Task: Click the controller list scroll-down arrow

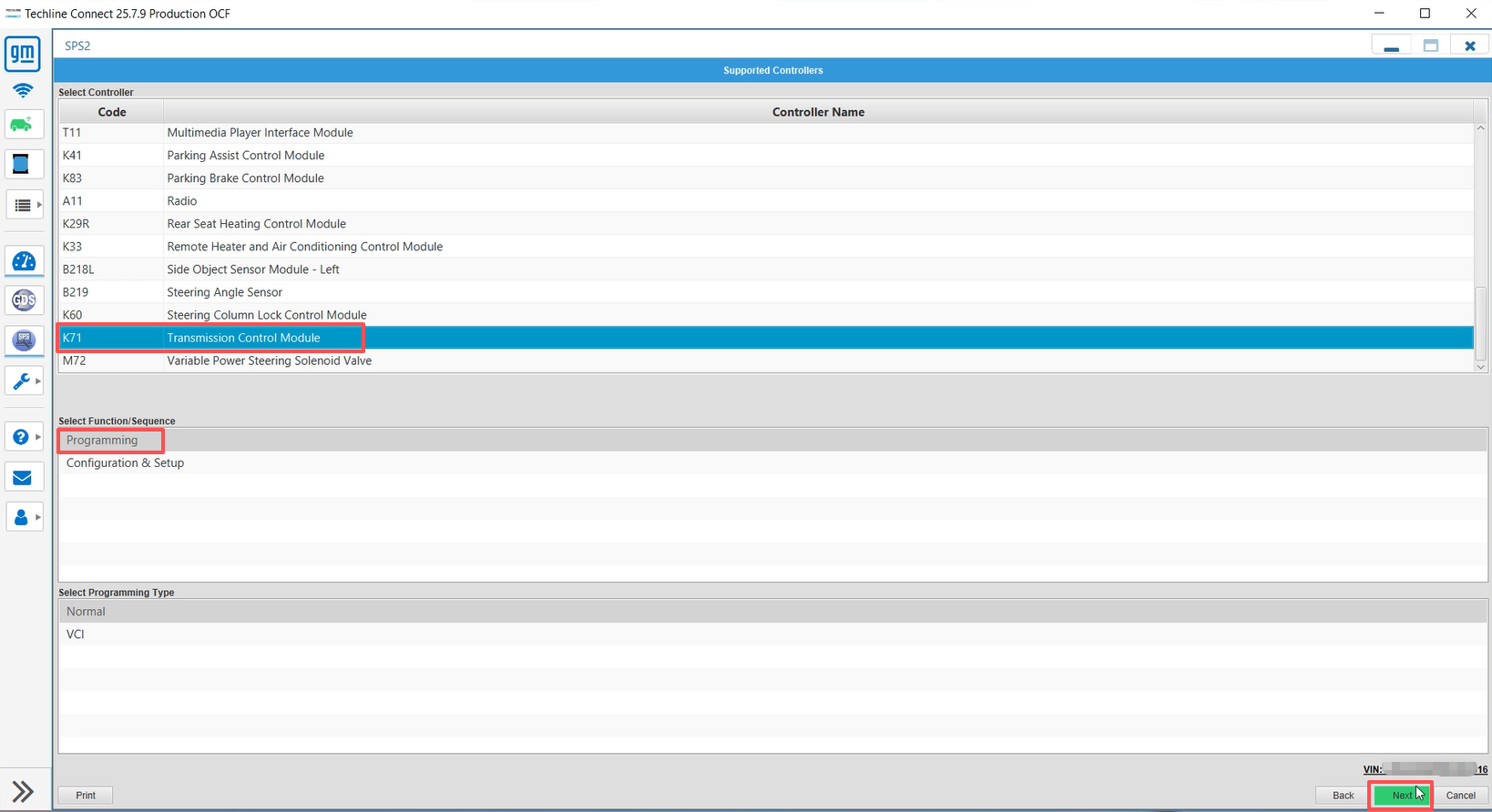Action: [1480, 367]
